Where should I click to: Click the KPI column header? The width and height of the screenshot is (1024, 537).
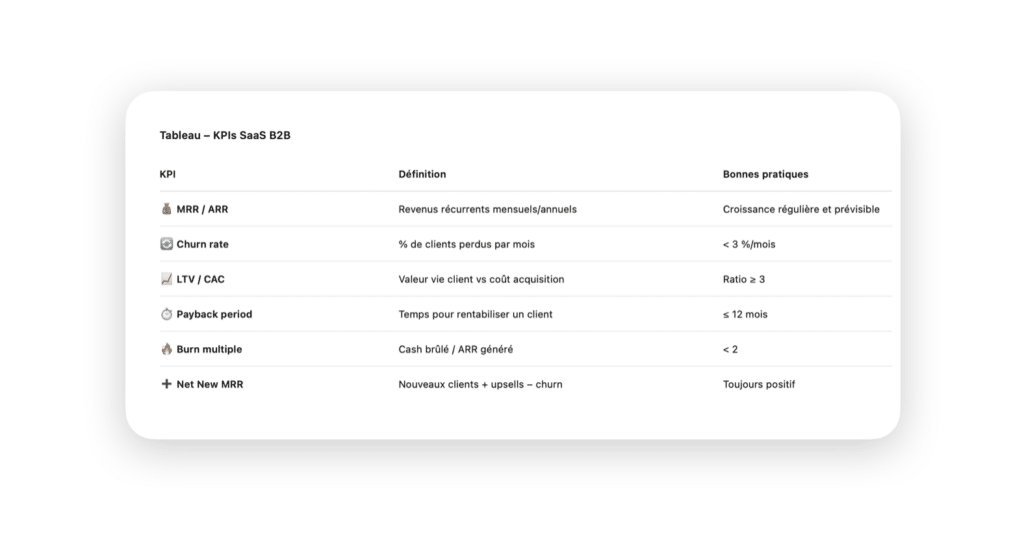(168, 174)
